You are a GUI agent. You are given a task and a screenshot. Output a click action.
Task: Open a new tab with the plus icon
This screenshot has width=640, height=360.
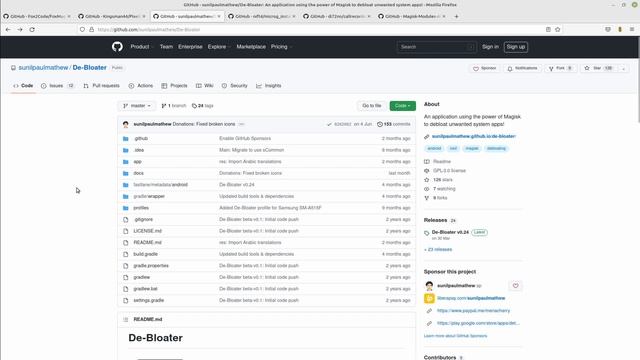[456, 16]
